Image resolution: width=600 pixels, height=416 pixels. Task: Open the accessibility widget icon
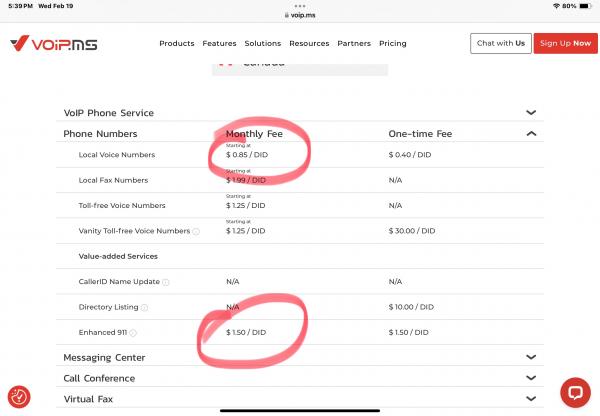pyautogui.click(x=19, y=397)
